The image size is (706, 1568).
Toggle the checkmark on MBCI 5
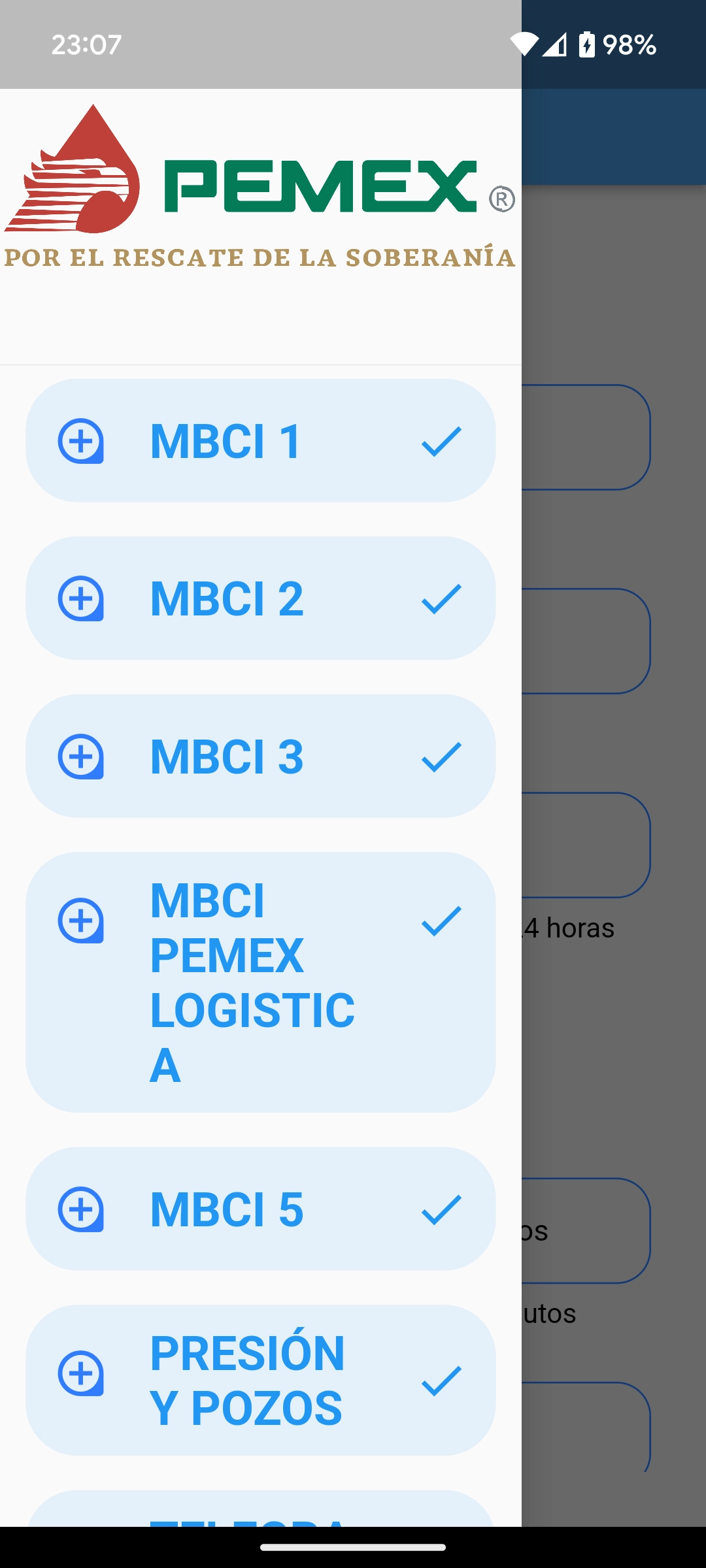[442, 1209]
